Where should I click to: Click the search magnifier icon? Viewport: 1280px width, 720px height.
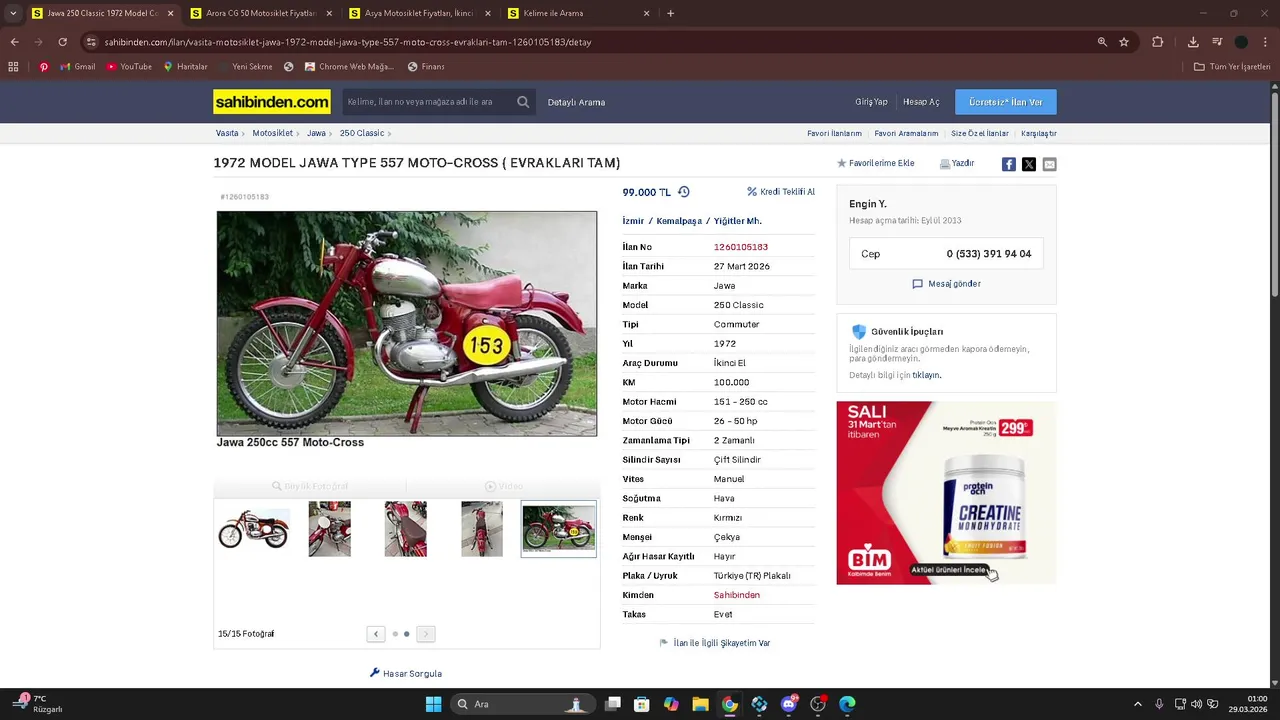(x=523, y=102)
